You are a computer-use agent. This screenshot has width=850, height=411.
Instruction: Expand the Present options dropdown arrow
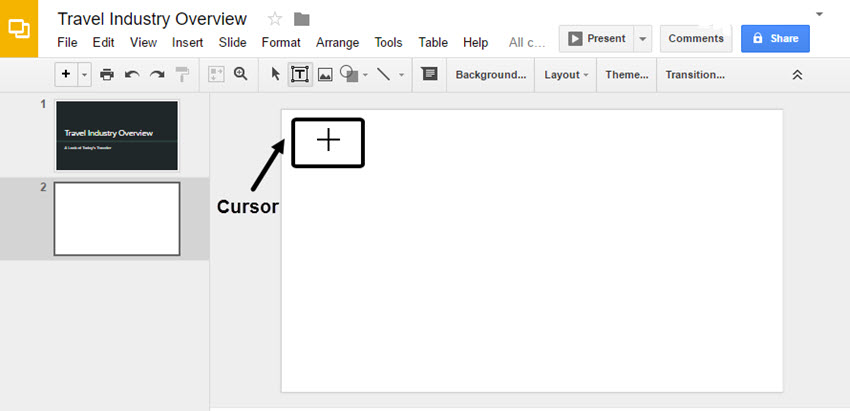tap(642, 38)
